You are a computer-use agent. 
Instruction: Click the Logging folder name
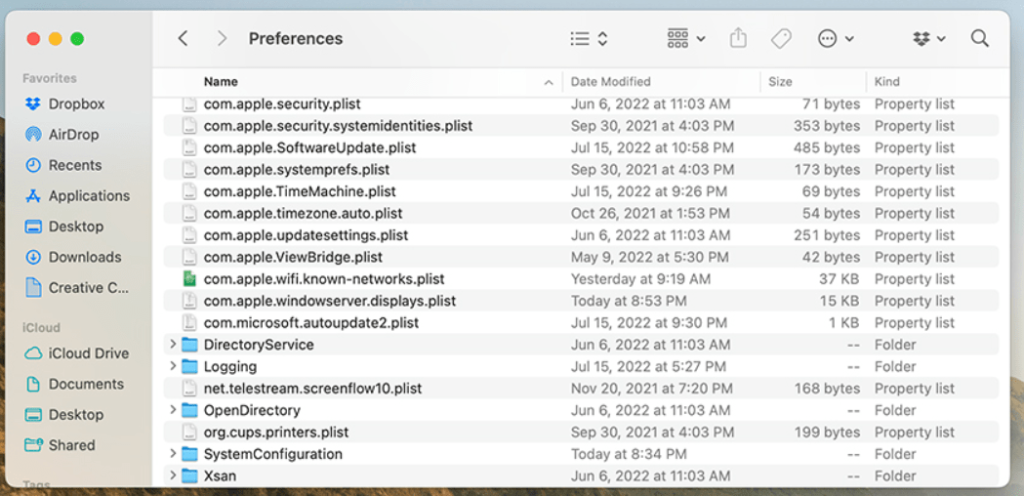(x=230, y=367)
